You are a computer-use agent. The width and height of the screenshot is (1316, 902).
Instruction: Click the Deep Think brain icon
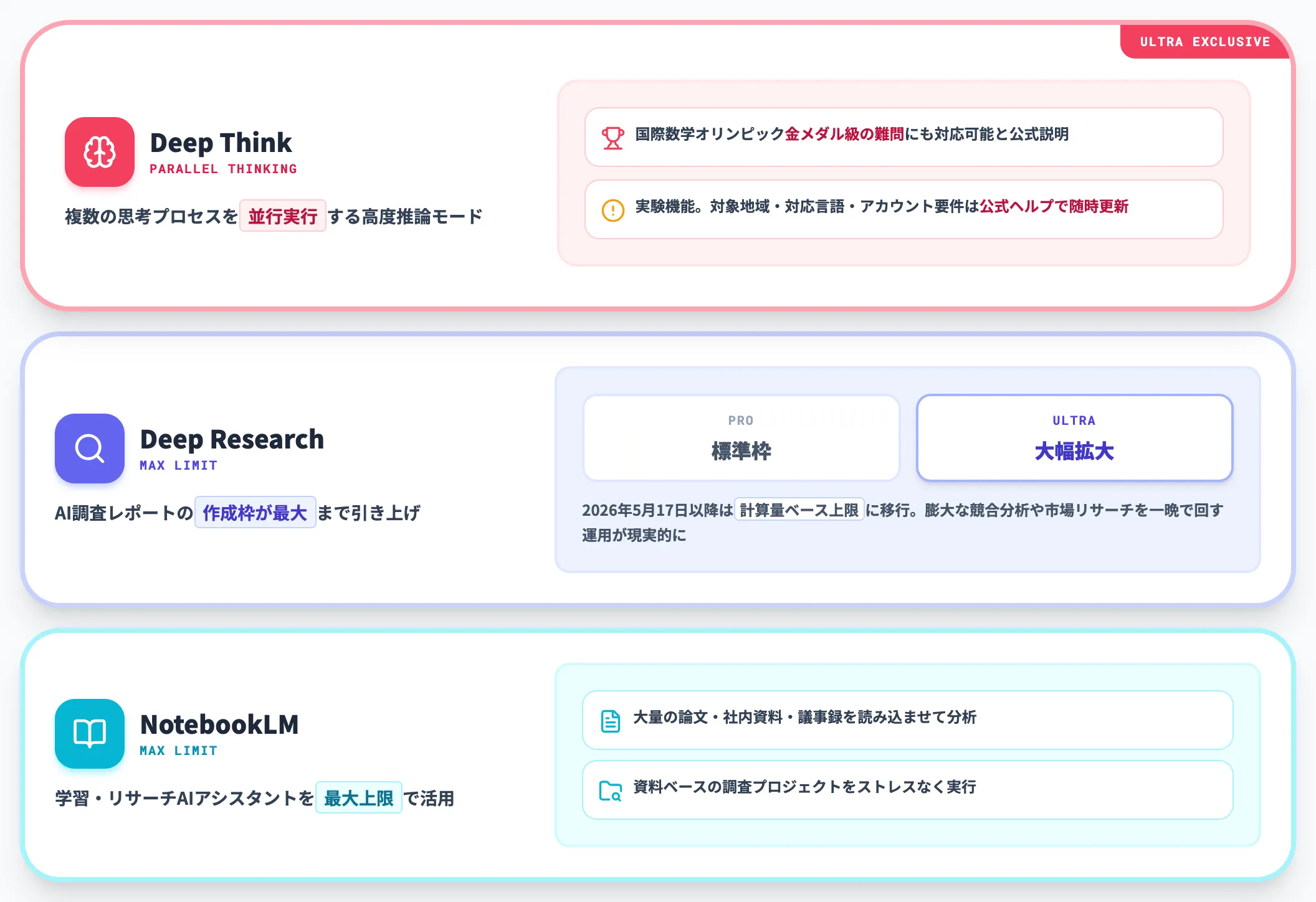click(100, 152)
